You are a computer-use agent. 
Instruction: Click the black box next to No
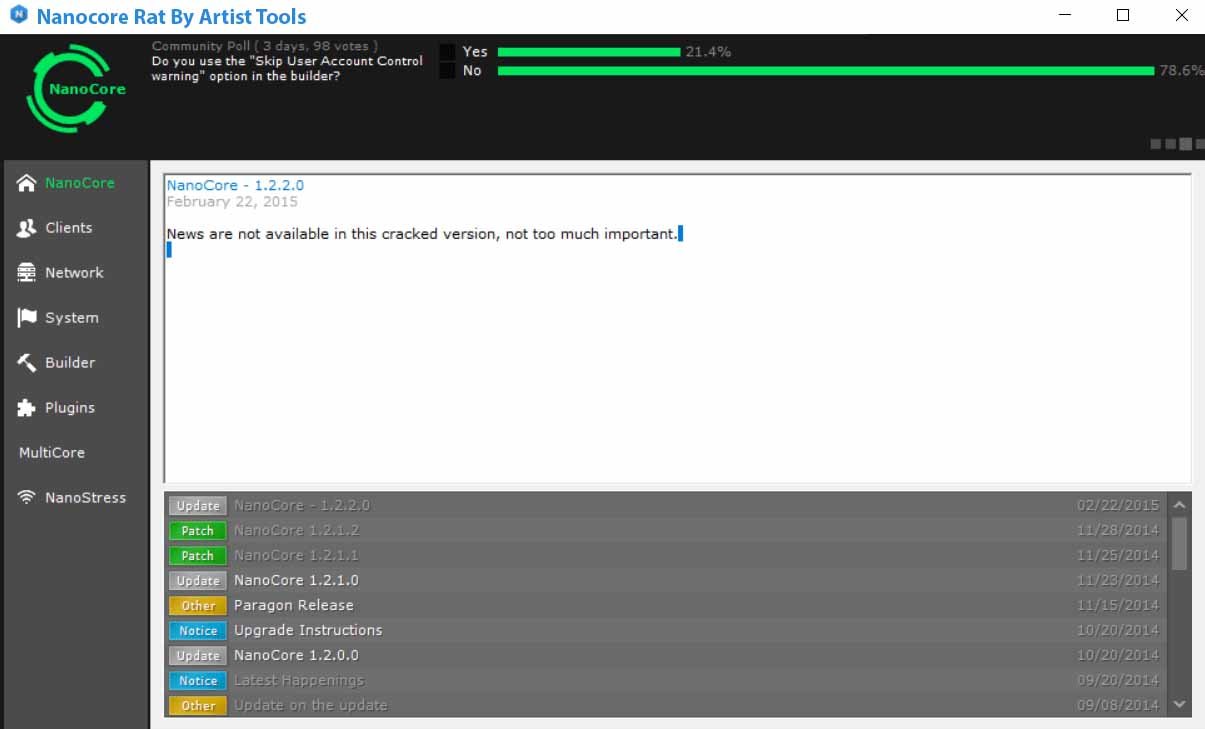pos(448,71)
